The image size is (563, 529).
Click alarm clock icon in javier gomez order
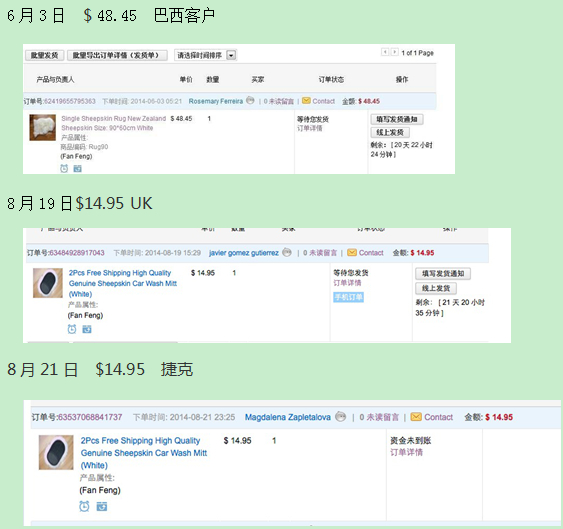tap(72, 329)
